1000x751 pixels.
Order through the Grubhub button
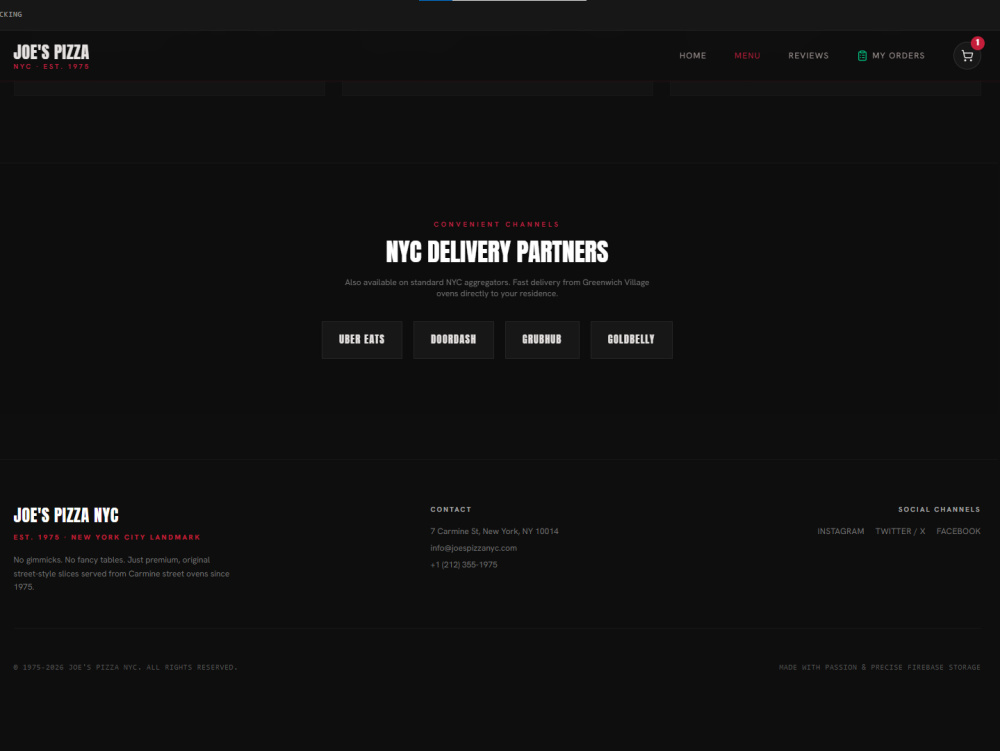(x=541, y=340)
